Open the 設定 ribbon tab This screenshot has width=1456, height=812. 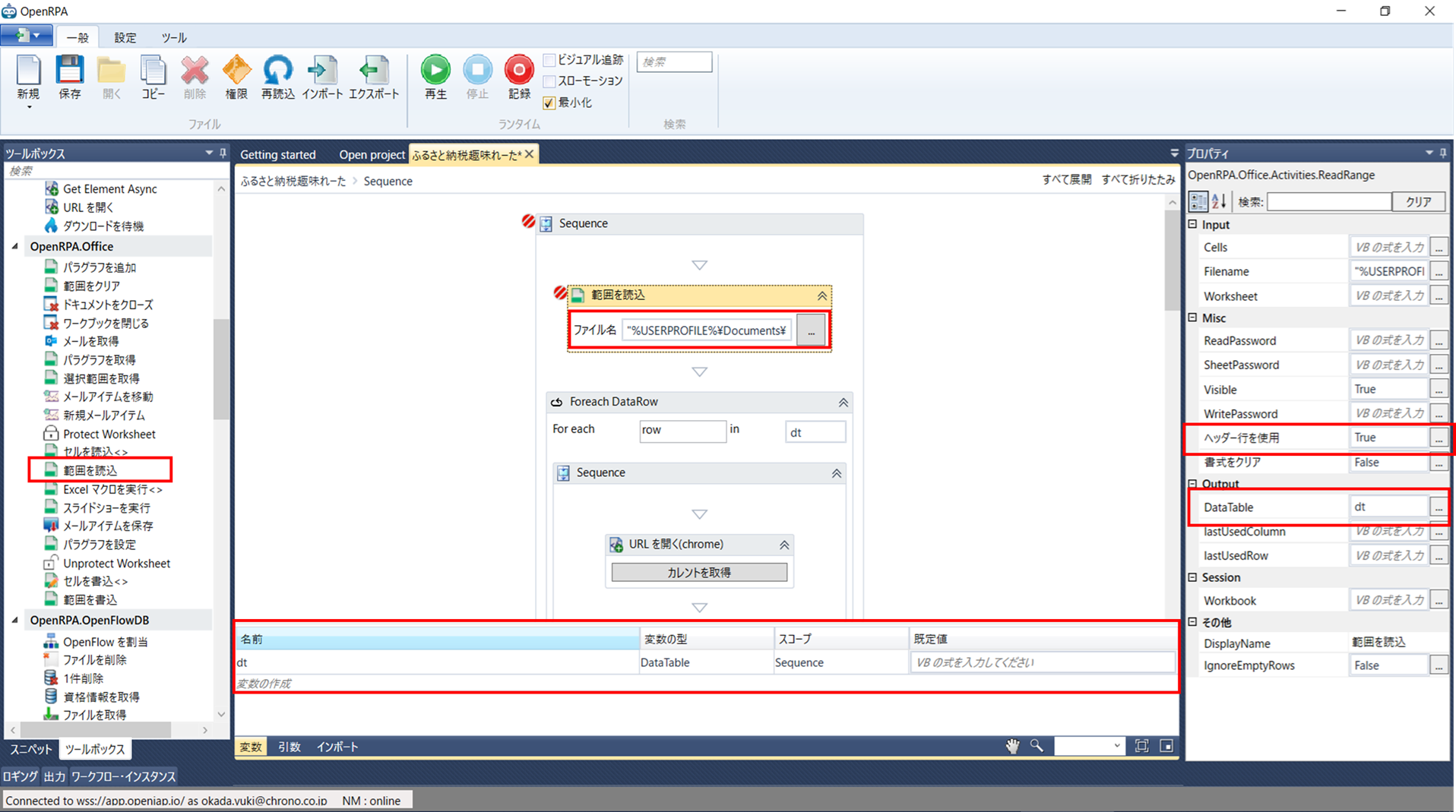[125, 37]
